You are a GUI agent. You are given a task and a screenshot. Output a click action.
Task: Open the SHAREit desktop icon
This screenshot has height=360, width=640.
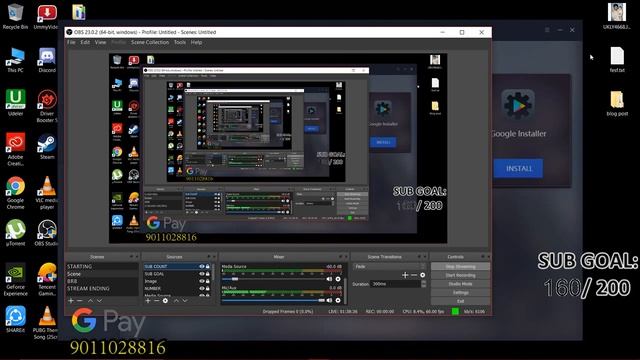tap(15, 319)
